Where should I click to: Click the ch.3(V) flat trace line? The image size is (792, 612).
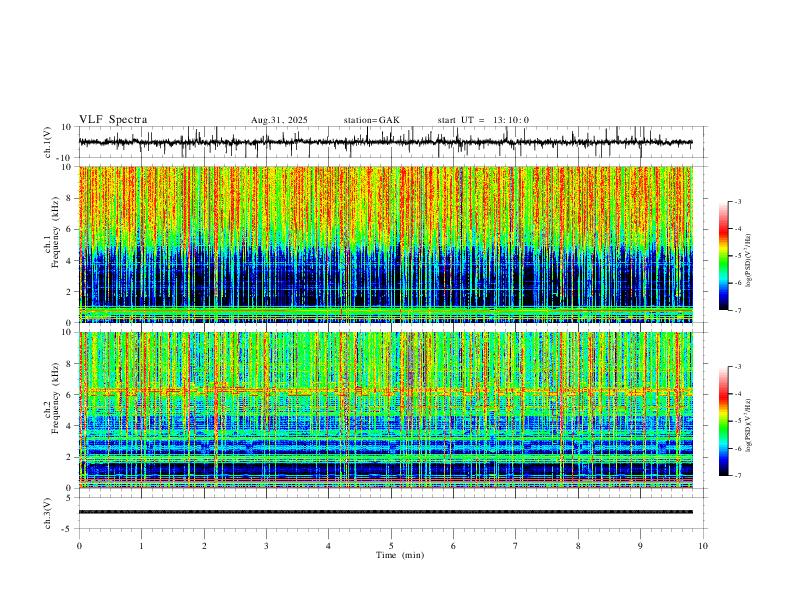pos(386,512)
